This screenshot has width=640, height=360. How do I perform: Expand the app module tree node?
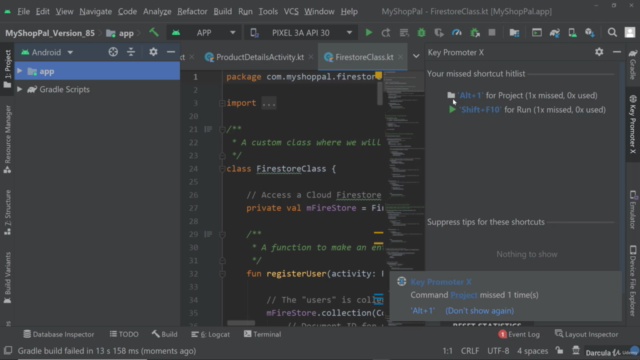tap(19, 71)
